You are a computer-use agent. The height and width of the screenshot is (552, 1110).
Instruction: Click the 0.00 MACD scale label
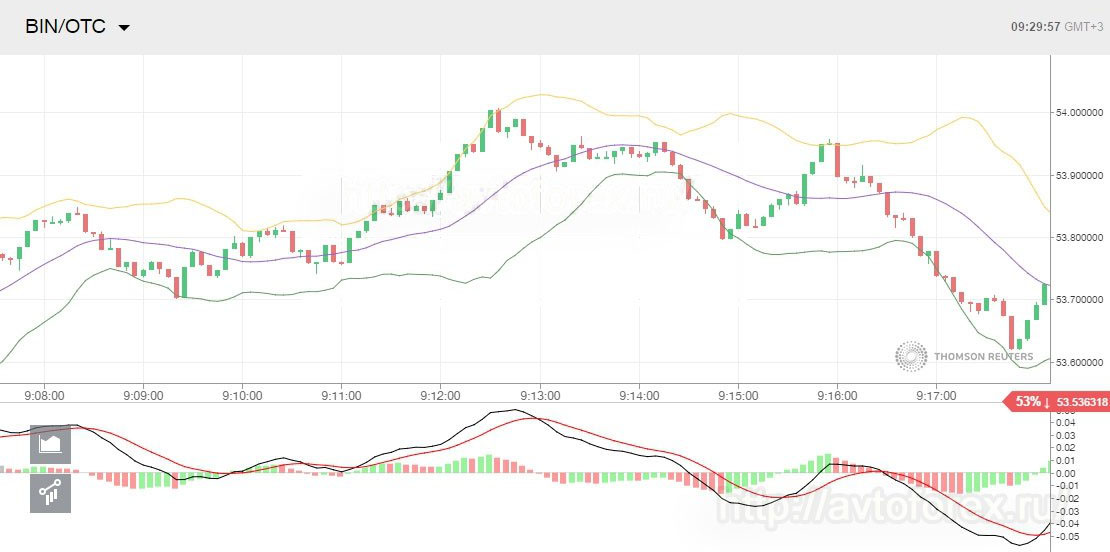[1067, 473]
